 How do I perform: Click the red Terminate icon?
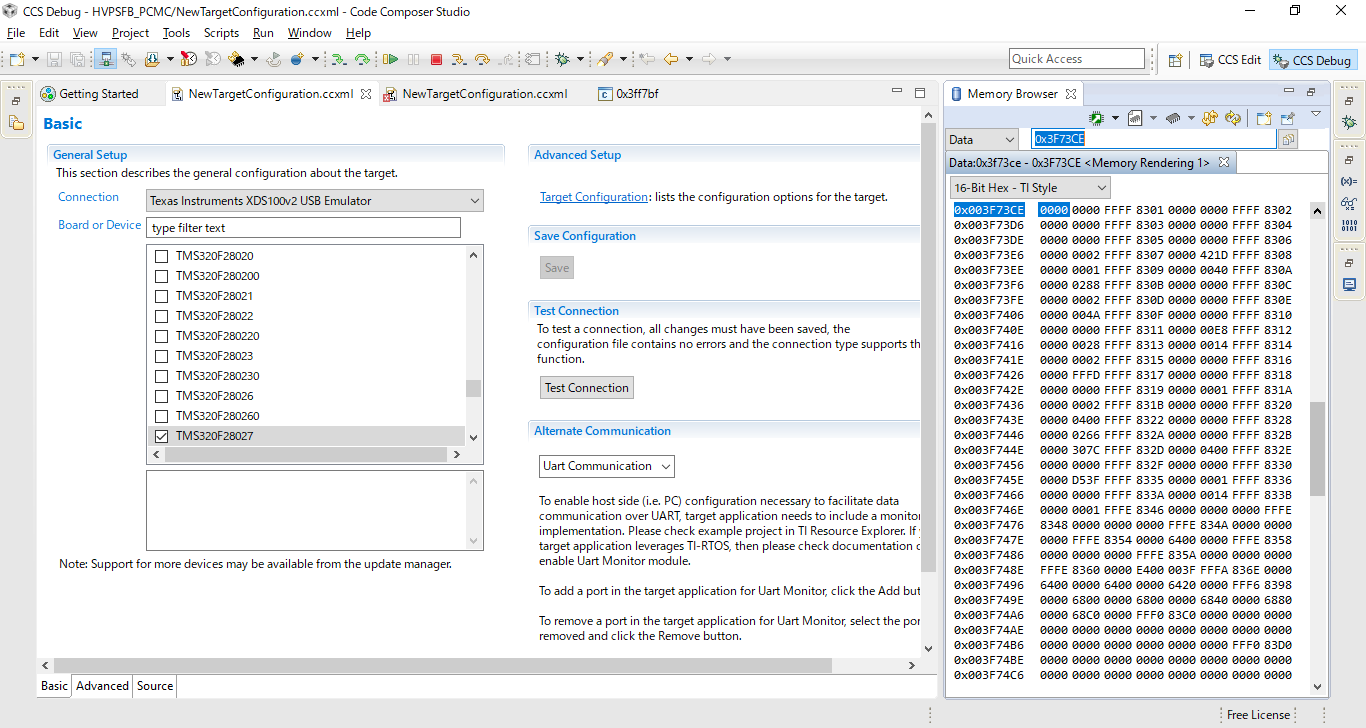[x=436, y=59]
